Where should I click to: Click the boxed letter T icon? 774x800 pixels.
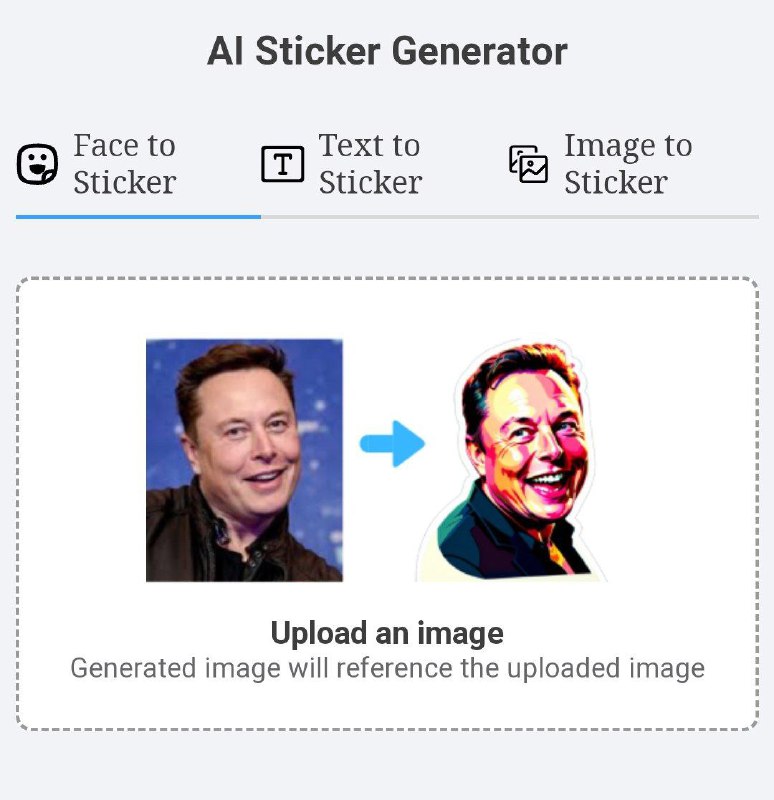coord(283,164)
